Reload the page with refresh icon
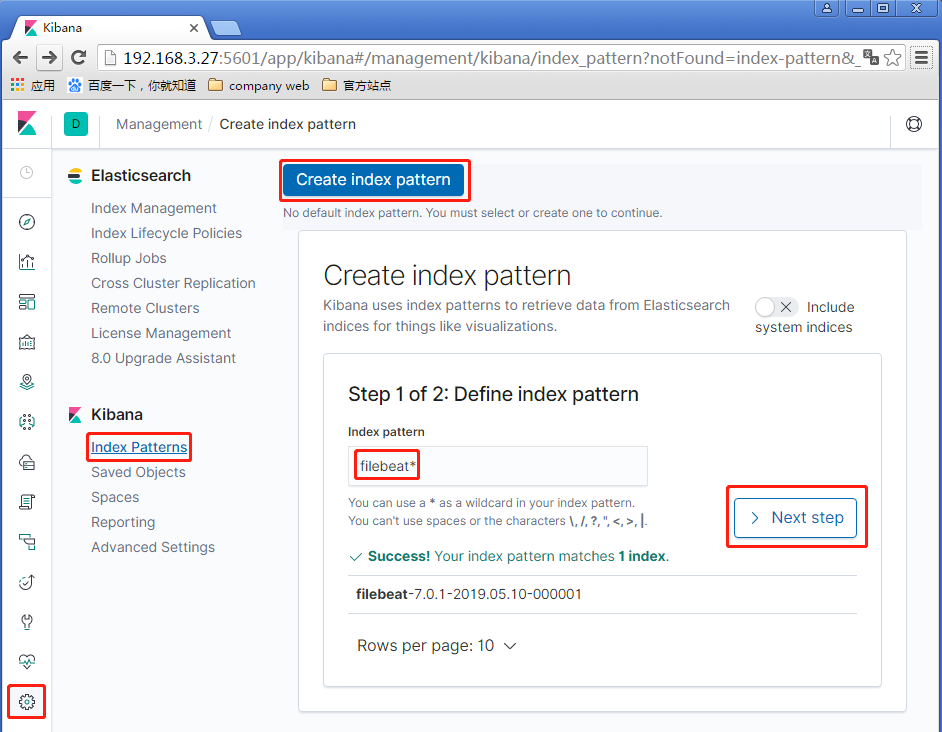The width and height of the screenshot is (942, 732). tap(78, 58)
